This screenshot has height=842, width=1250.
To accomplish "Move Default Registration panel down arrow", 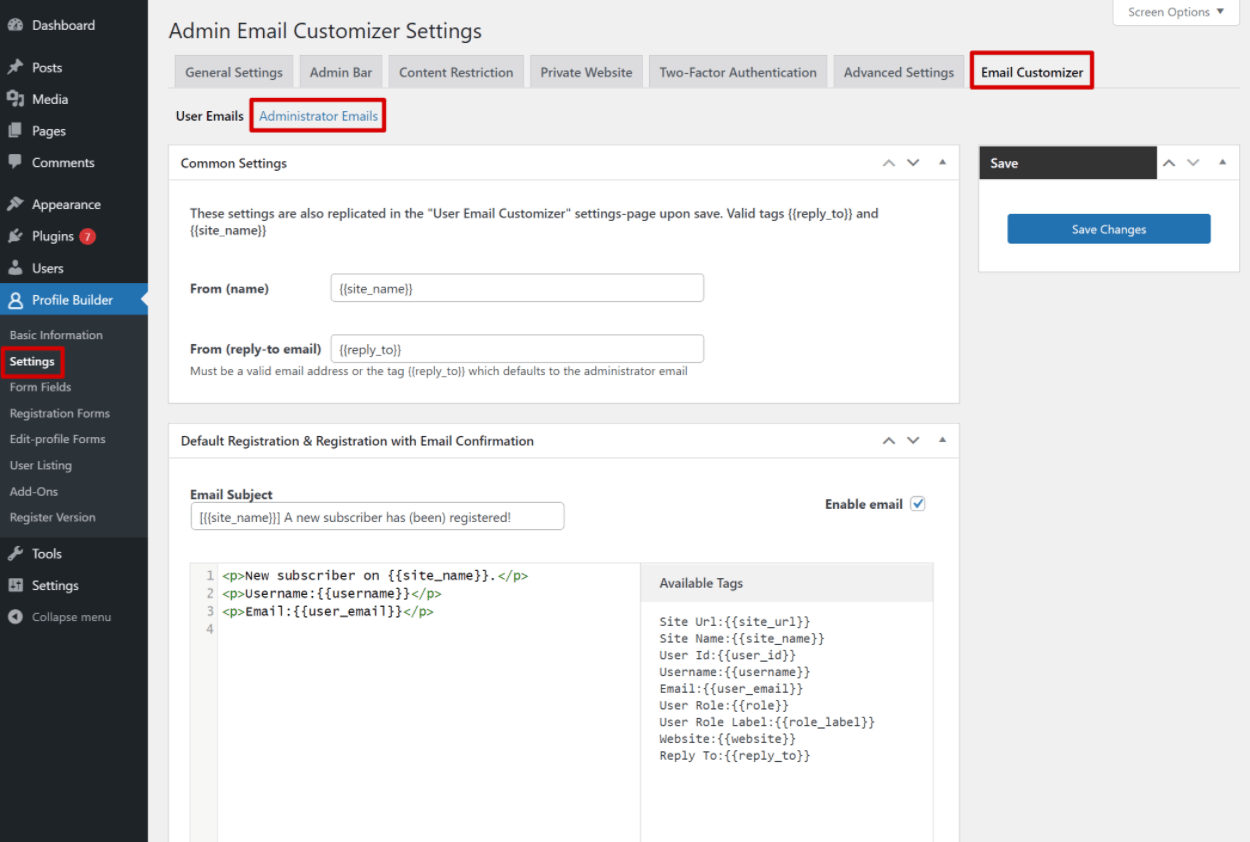I will [913, 440].
